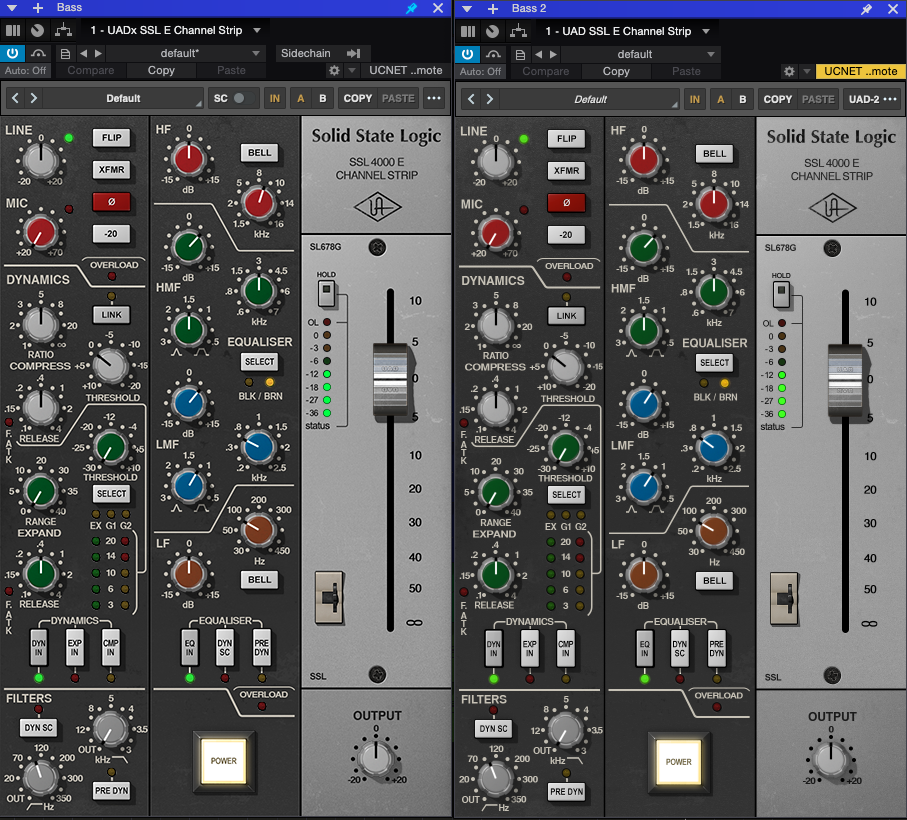907x820 pixels.
Task: Add an insert with plus icon in Bass
Action: tap(38, 8)
